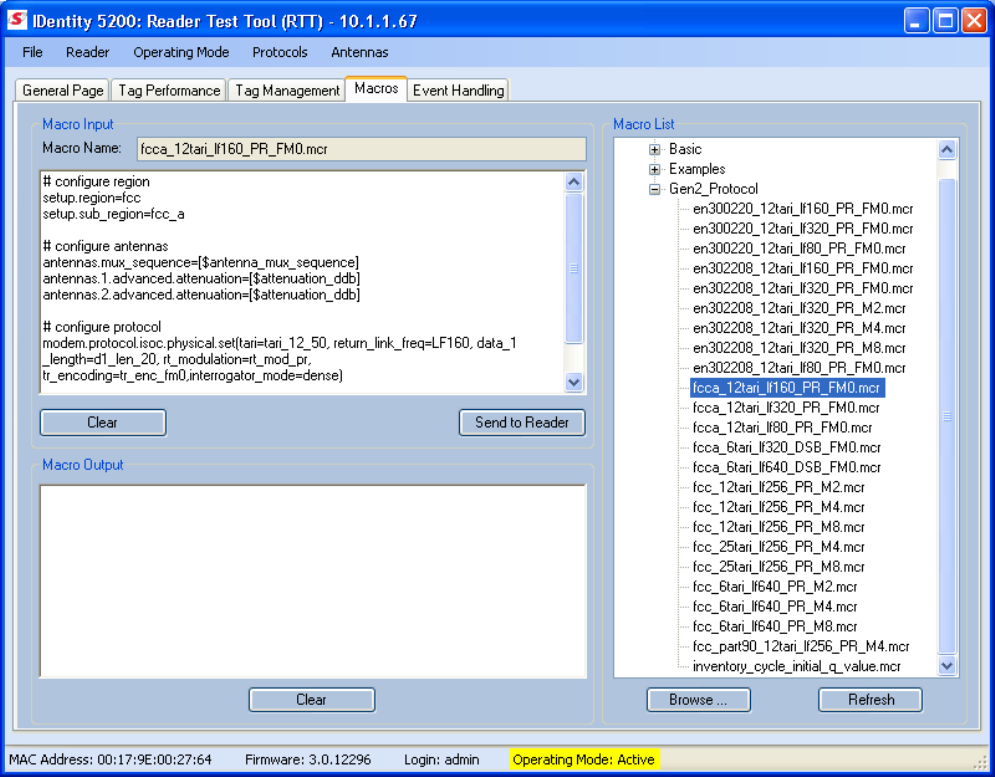This screenshot has width=995, height=777.
Task: Select en302208_12tari_lf320_PR_M2.mcr macro
Action: 799,308
